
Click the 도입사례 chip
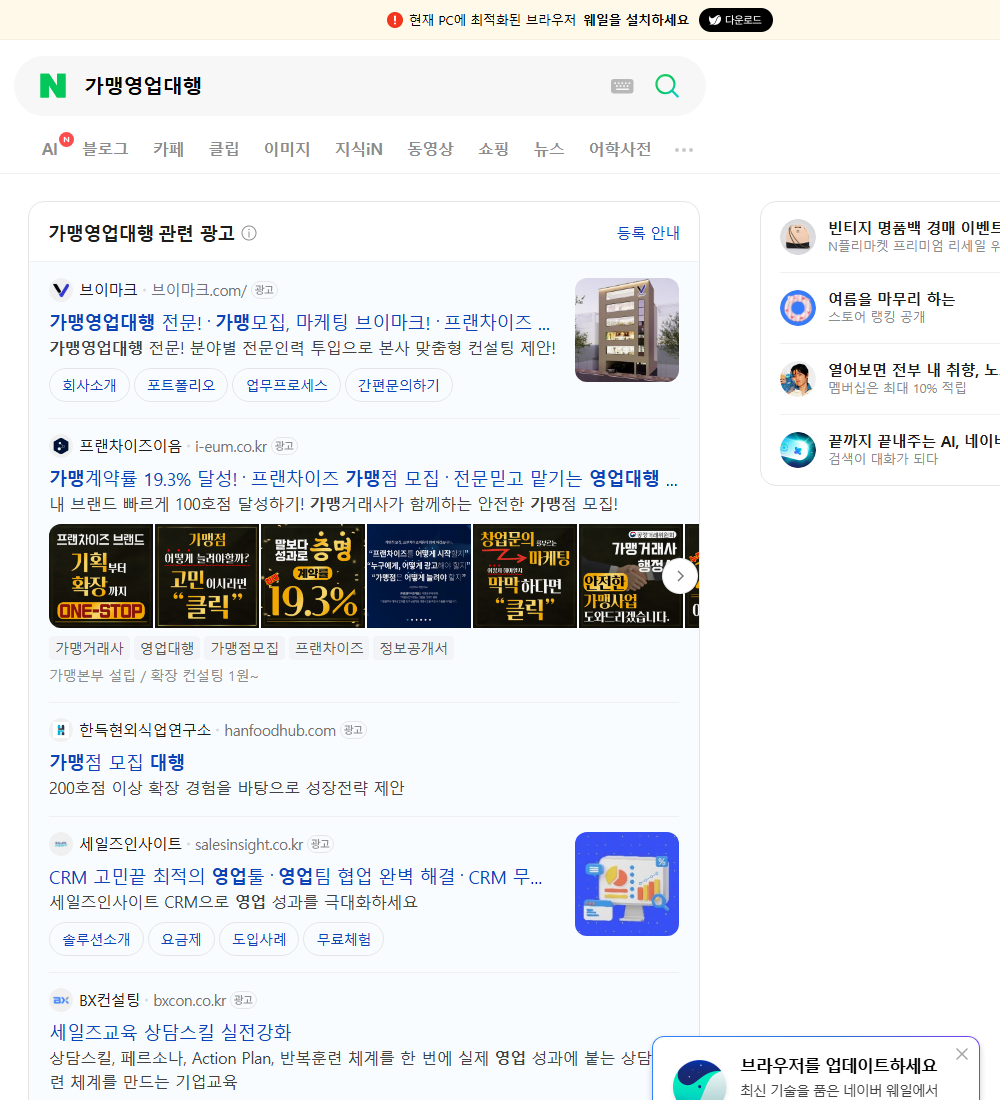pyautogui.click(x=259, y=939)
